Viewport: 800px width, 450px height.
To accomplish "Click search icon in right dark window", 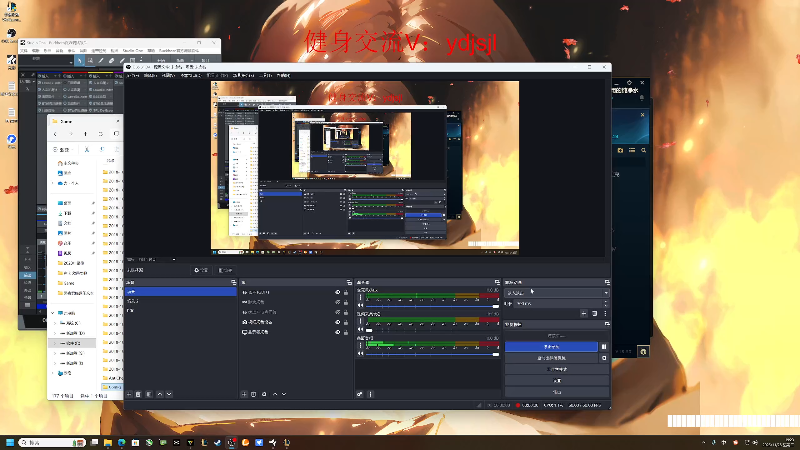I will click(644, 151).
